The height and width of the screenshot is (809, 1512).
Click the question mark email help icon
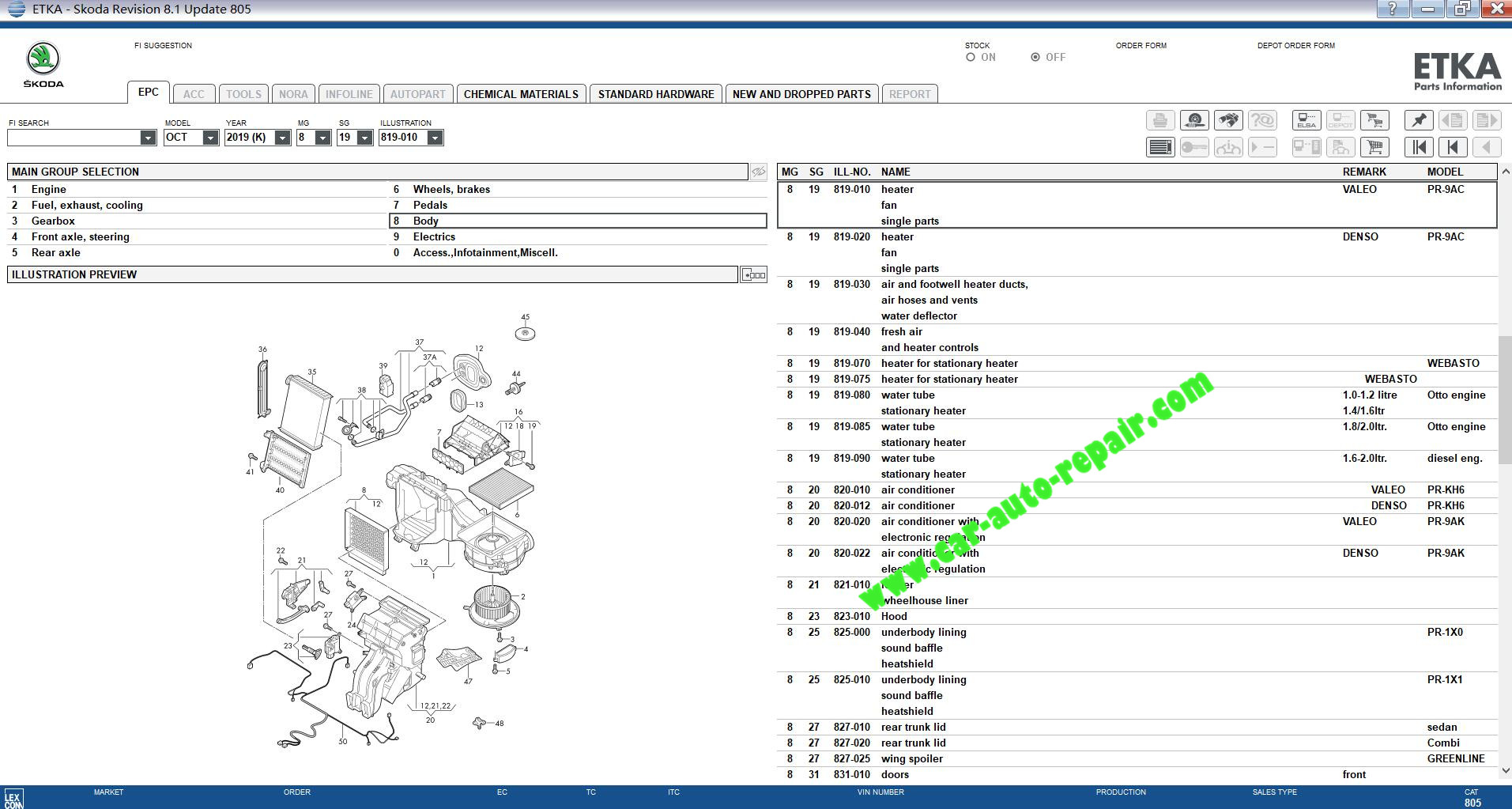point(1262,120)
